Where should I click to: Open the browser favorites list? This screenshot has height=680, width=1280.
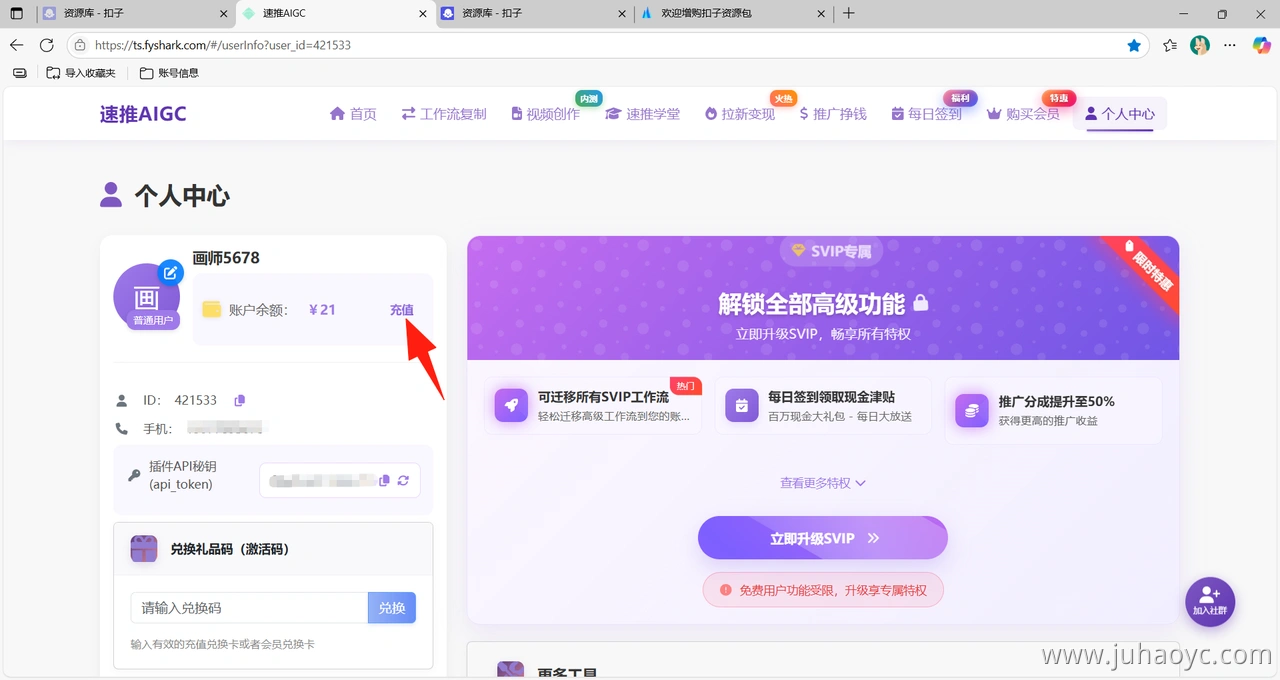coord(1170,45)
